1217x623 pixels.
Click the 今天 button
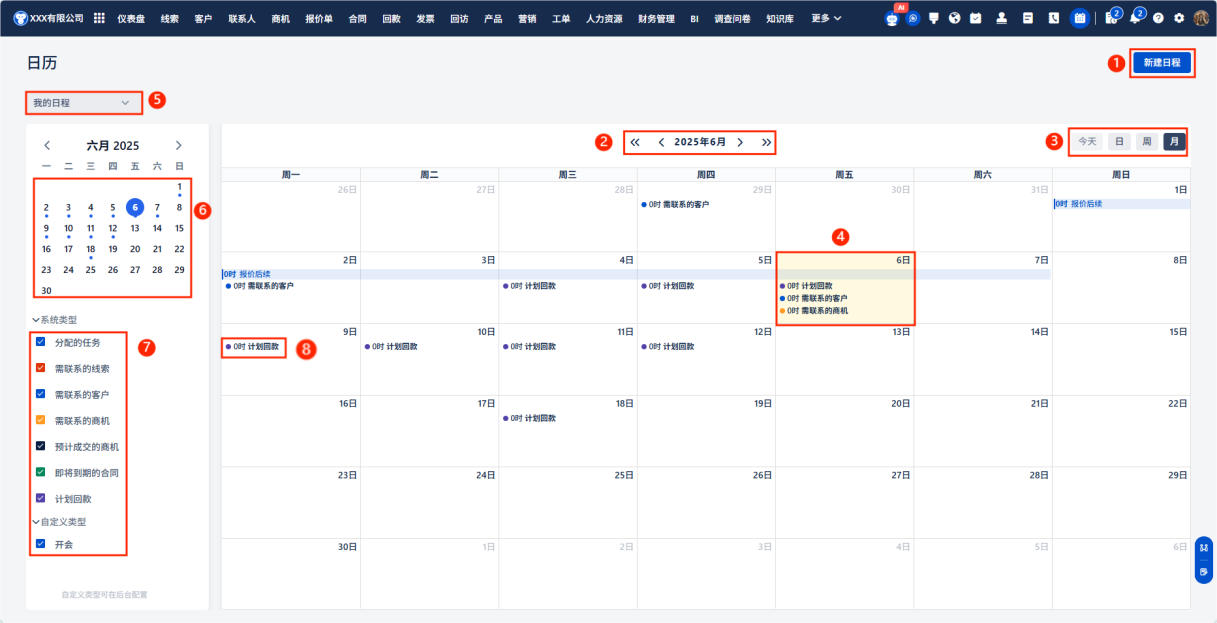[1087, 142]
